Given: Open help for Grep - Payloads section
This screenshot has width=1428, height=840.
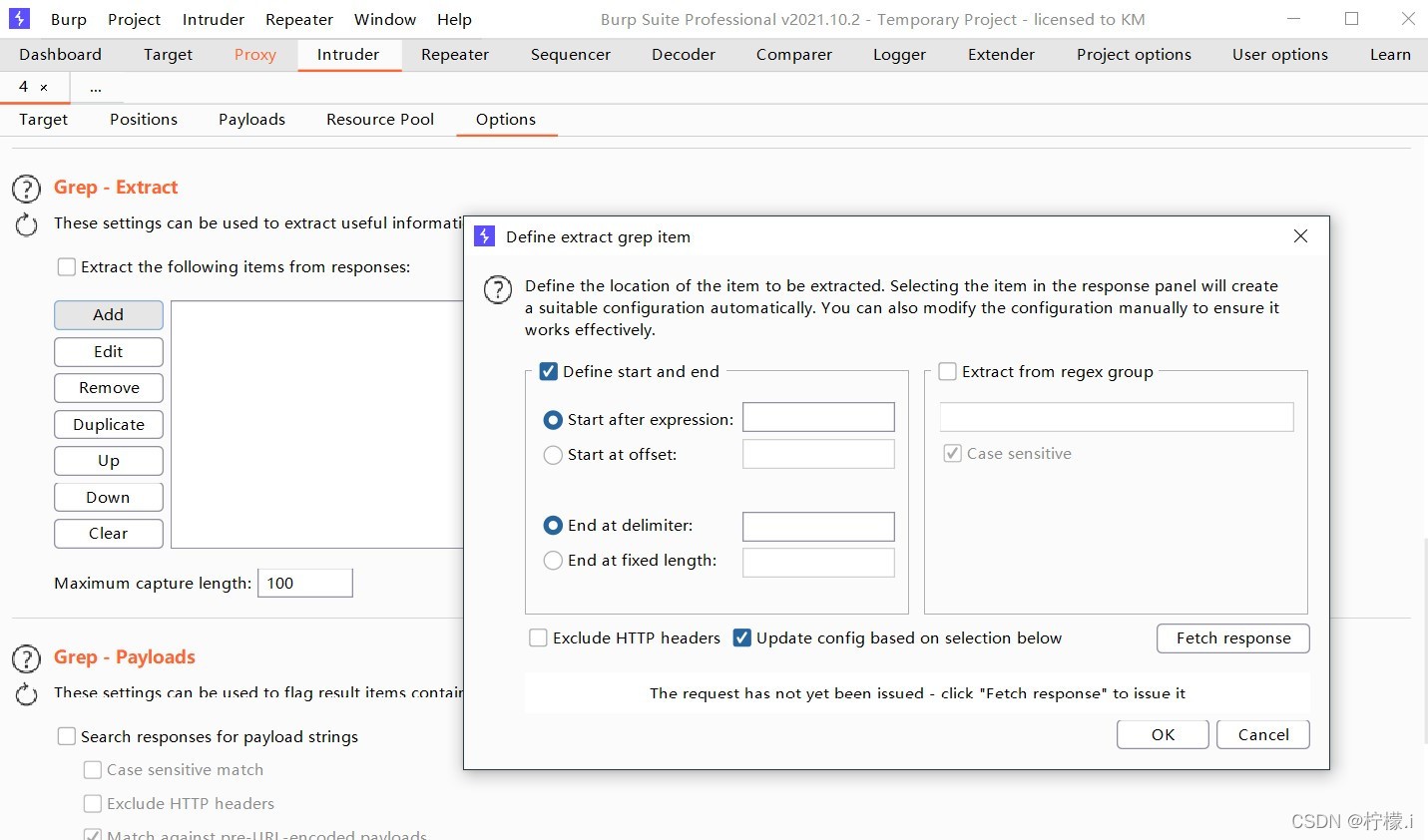Looking at the screenshot, I should (x=26, y=658).
